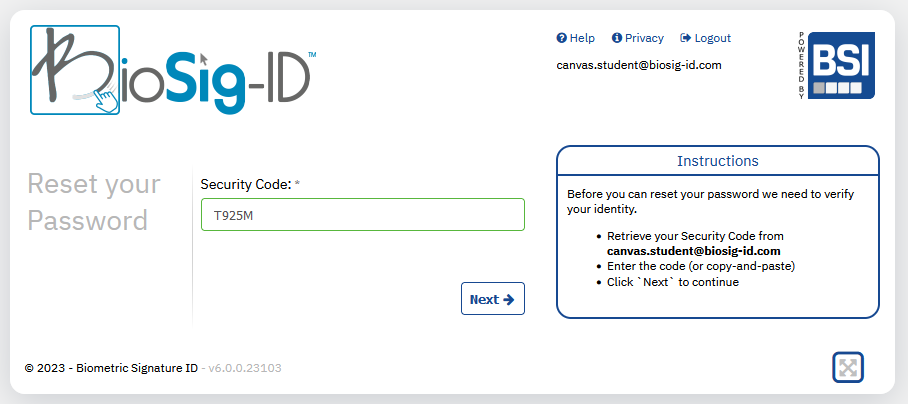The height and width of the screenshot is (404, 908).
Task: Open the Privacy link
Action: point(638,38)
